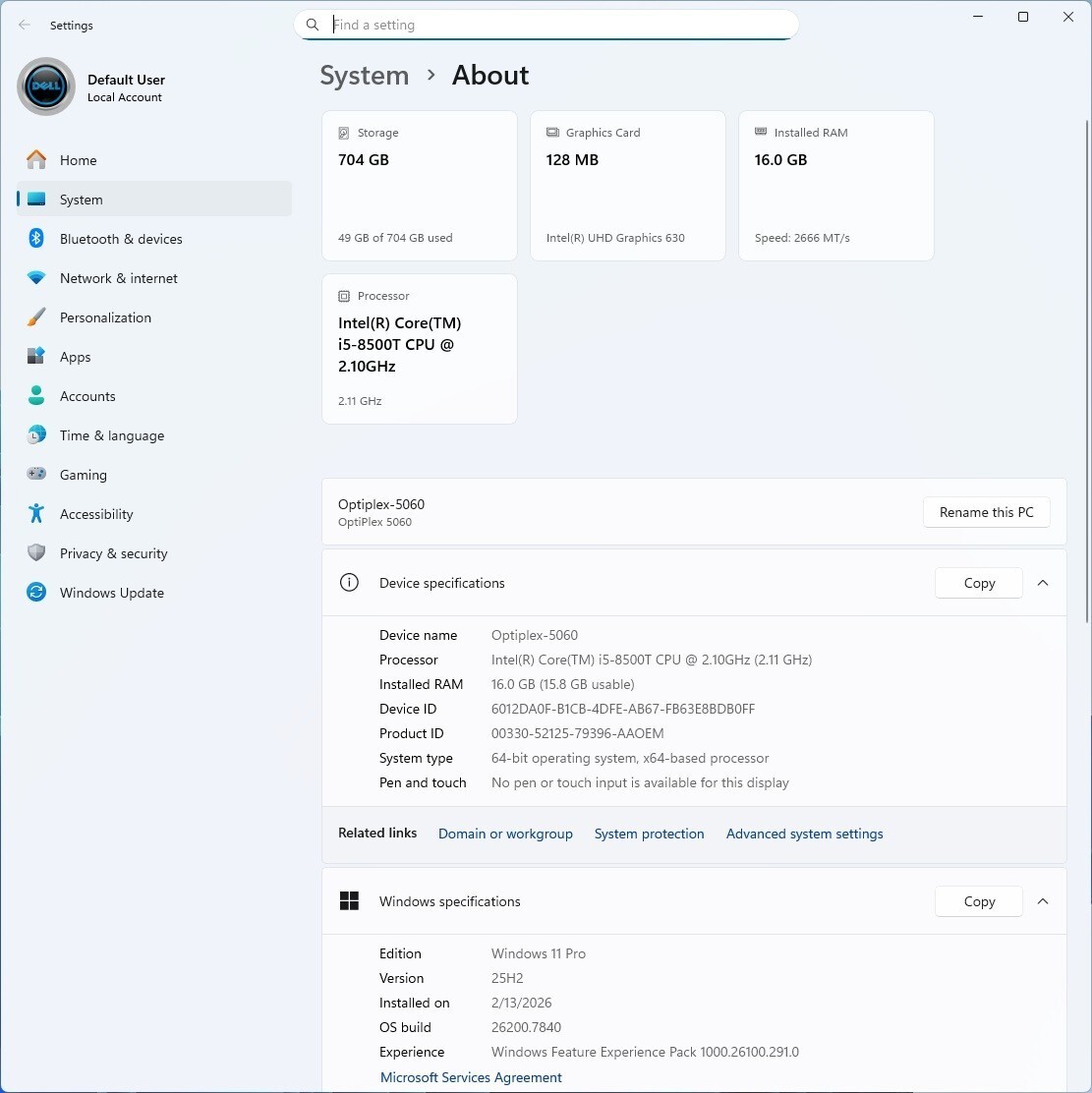The image size is (1092, 1093).
Task: Select the Network & internet Wi-Fi icon
Action: pyautogui.click(x=36, y=278)
